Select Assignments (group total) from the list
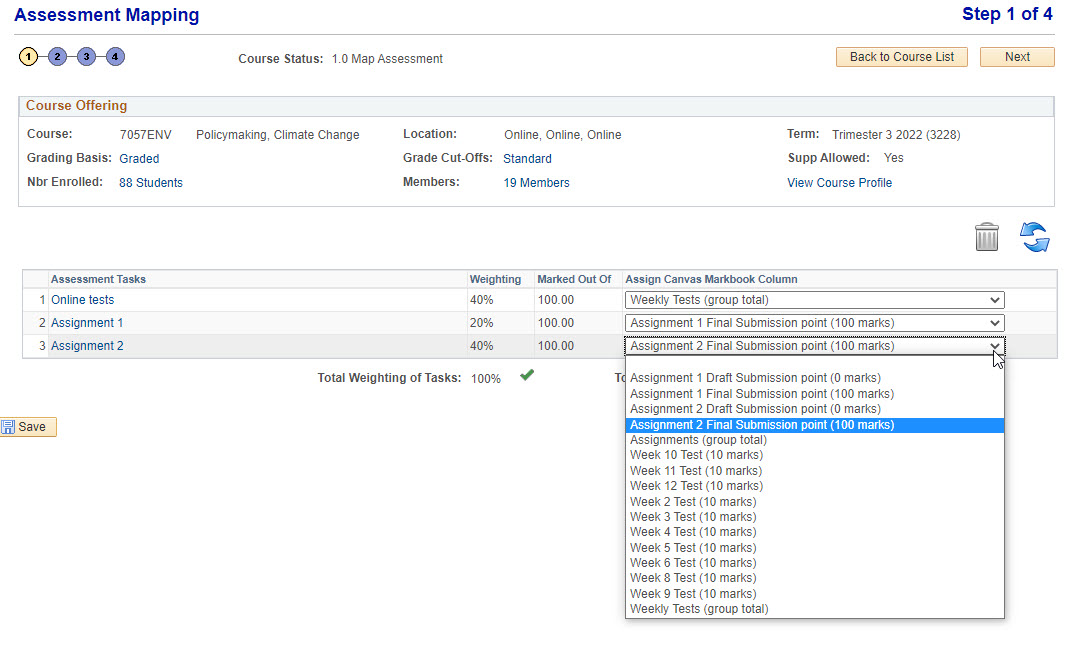This screenshot has width=1072, height=652. click(698, 440)
